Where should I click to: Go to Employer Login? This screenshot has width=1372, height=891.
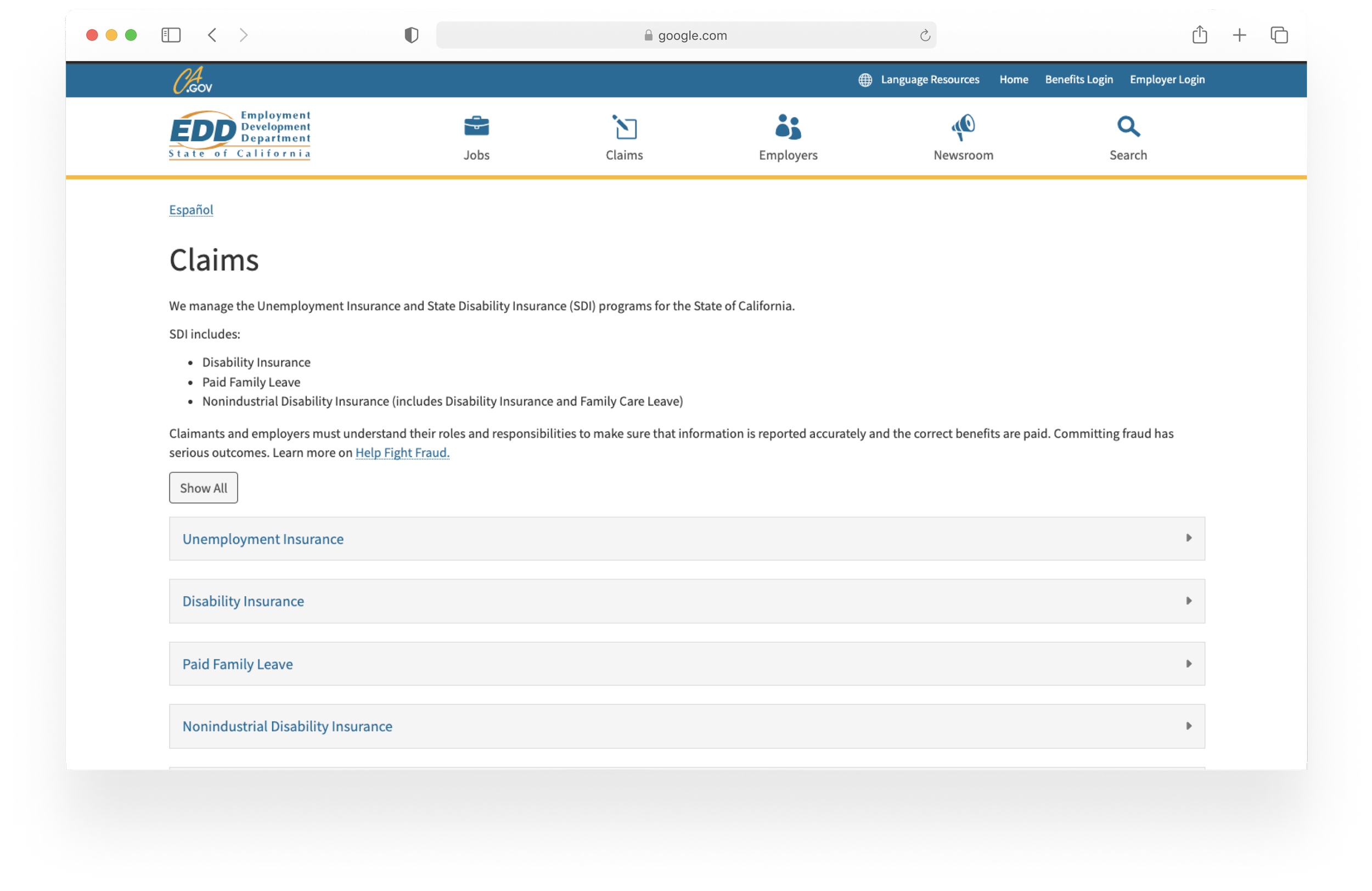point(1167,80)
